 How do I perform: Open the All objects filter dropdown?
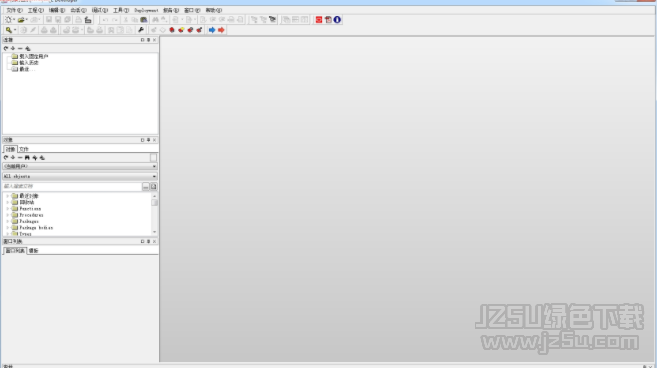[80, 176]
